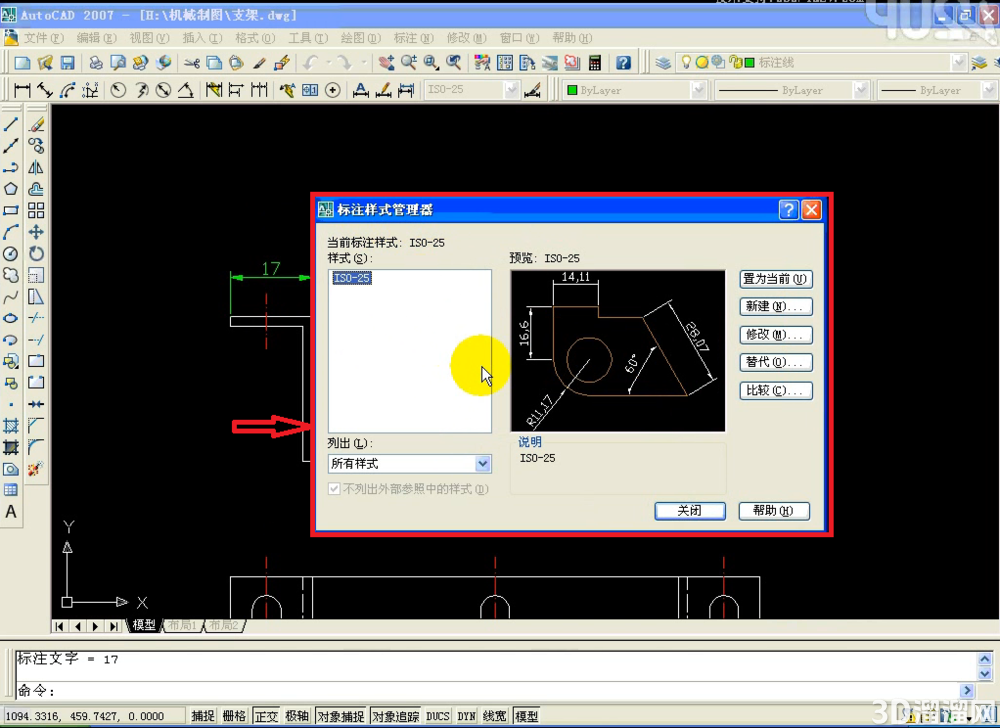Click the Hatch tool icon
The height and width of the screenshot is (728, 1000).
11,426
